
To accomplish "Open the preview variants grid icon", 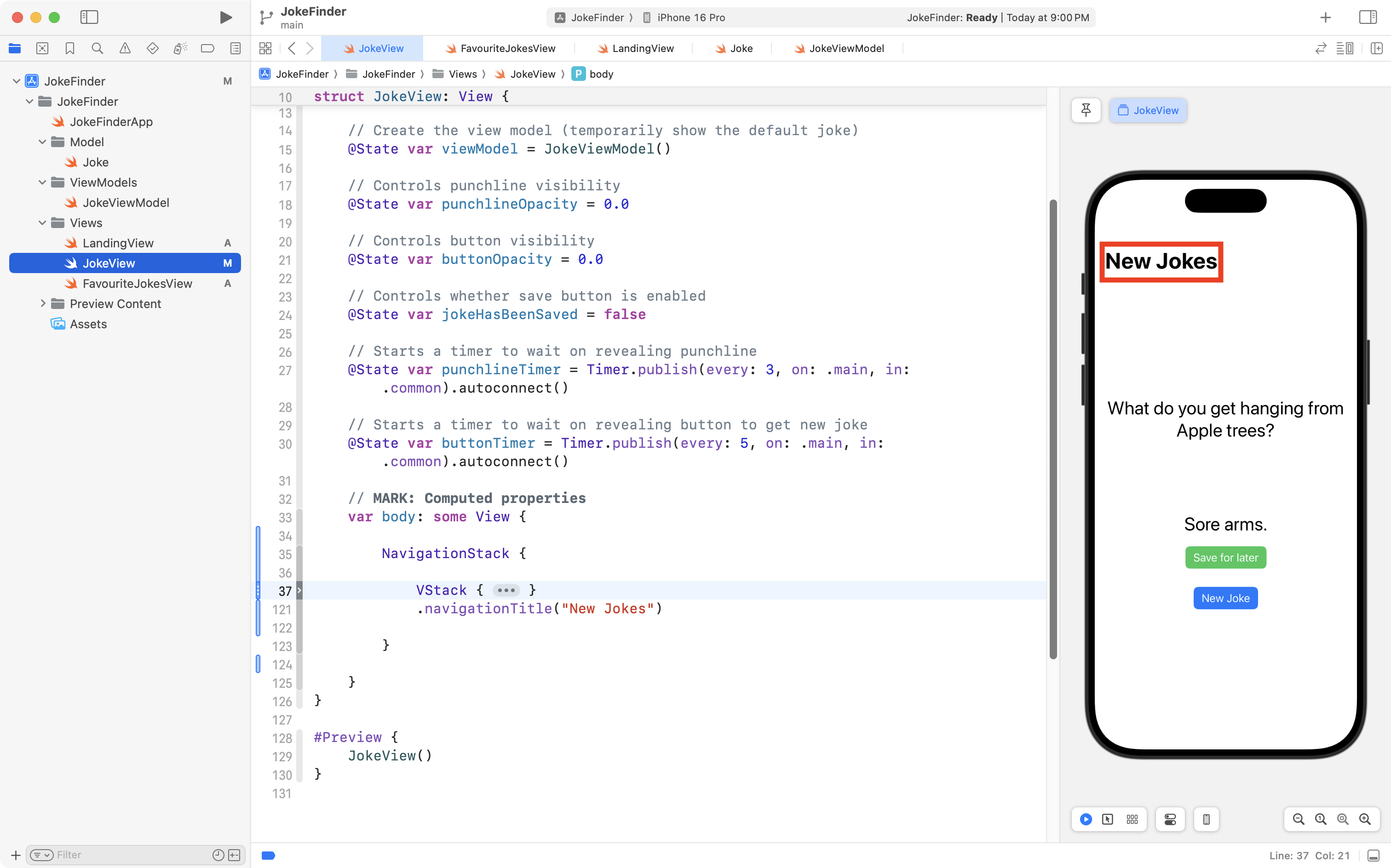I will click(x=1132, y=819).
